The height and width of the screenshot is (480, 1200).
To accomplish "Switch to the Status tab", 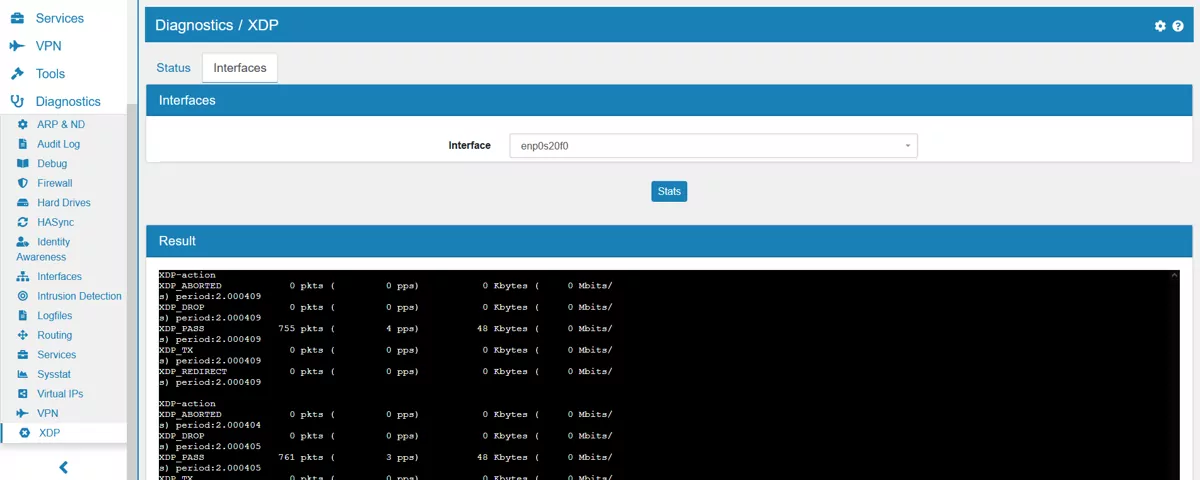I will (173, 68).
